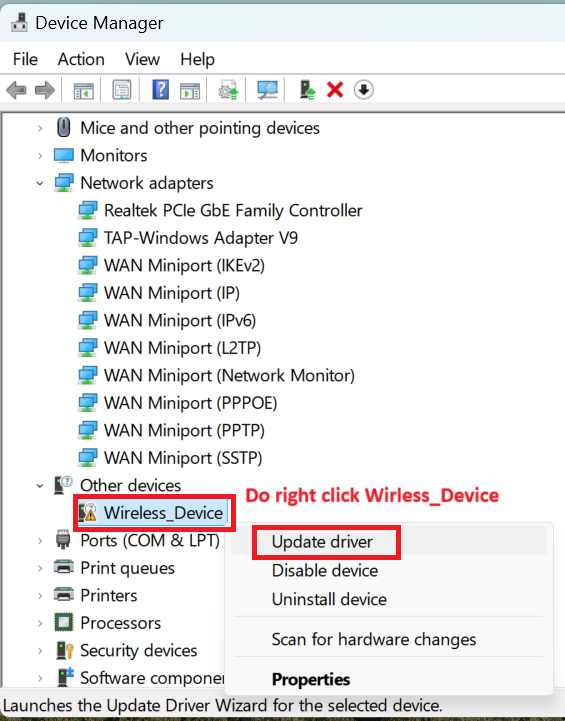
Task: Expand Mice and other pointing devices
Action: point(40,128)
